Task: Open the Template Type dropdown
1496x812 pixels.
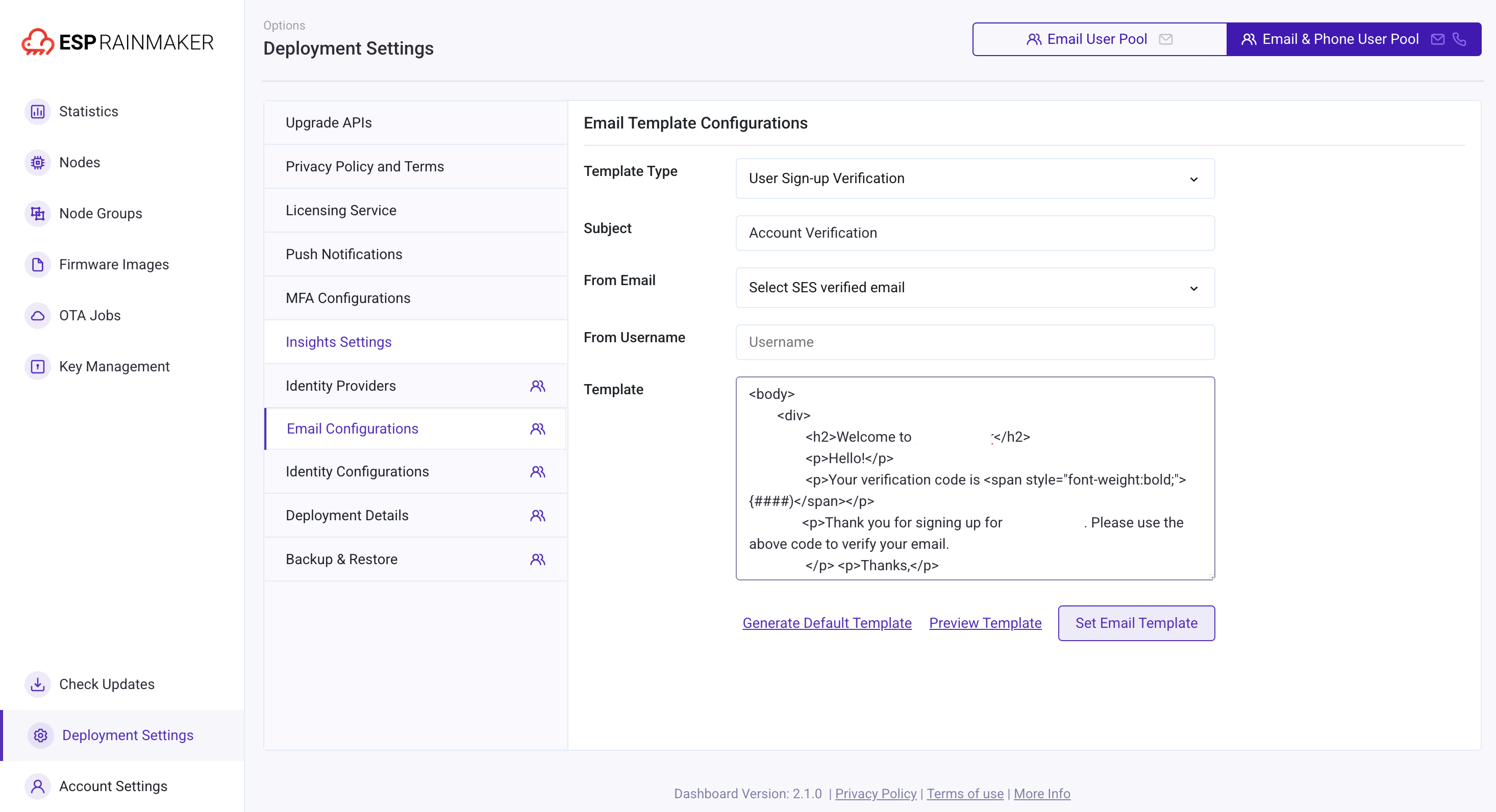Action: pyautogui.click(x=974, y=178)
